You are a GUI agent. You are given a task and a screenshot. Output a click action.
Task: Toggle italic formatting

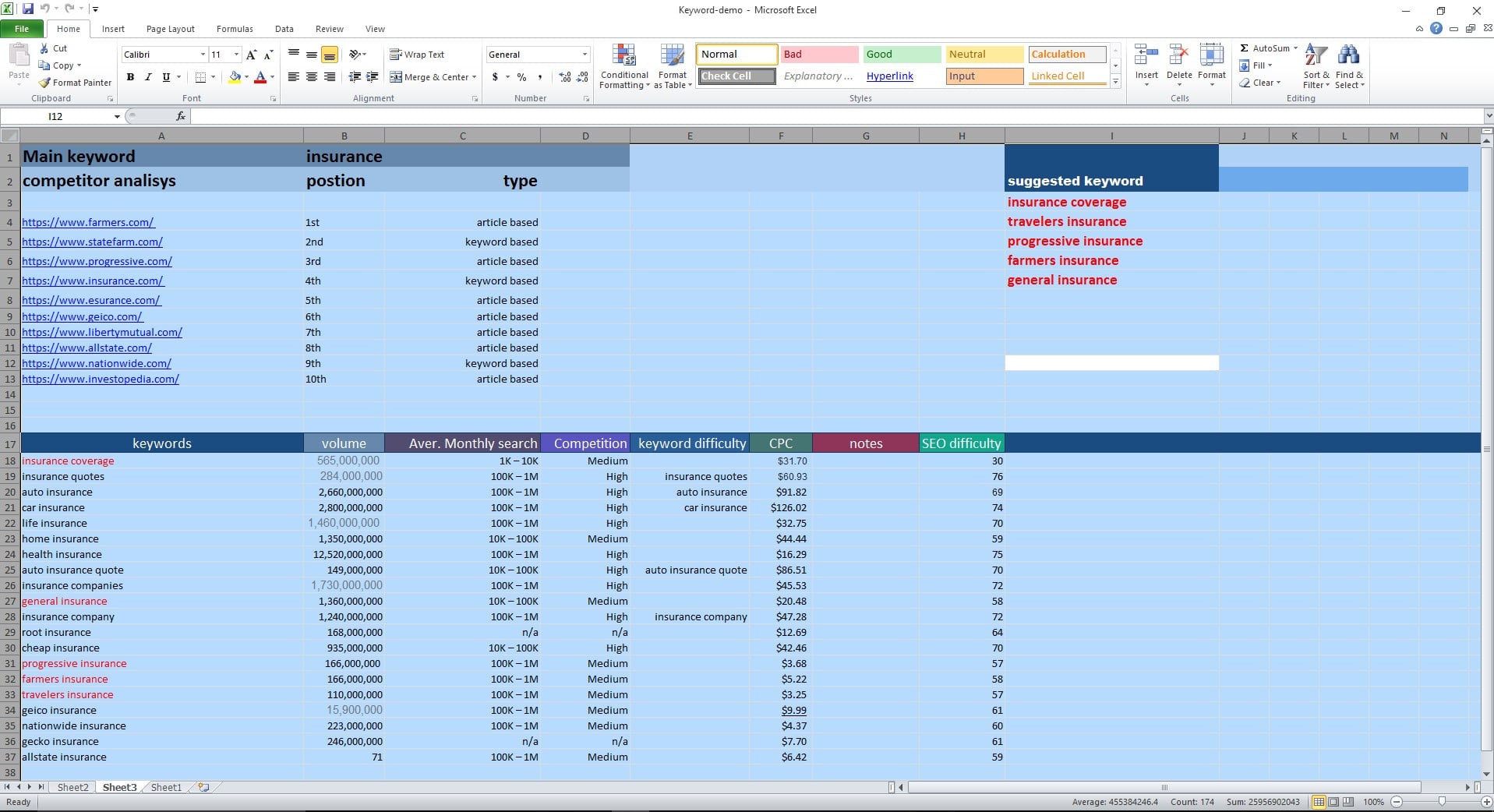(148, 77)
